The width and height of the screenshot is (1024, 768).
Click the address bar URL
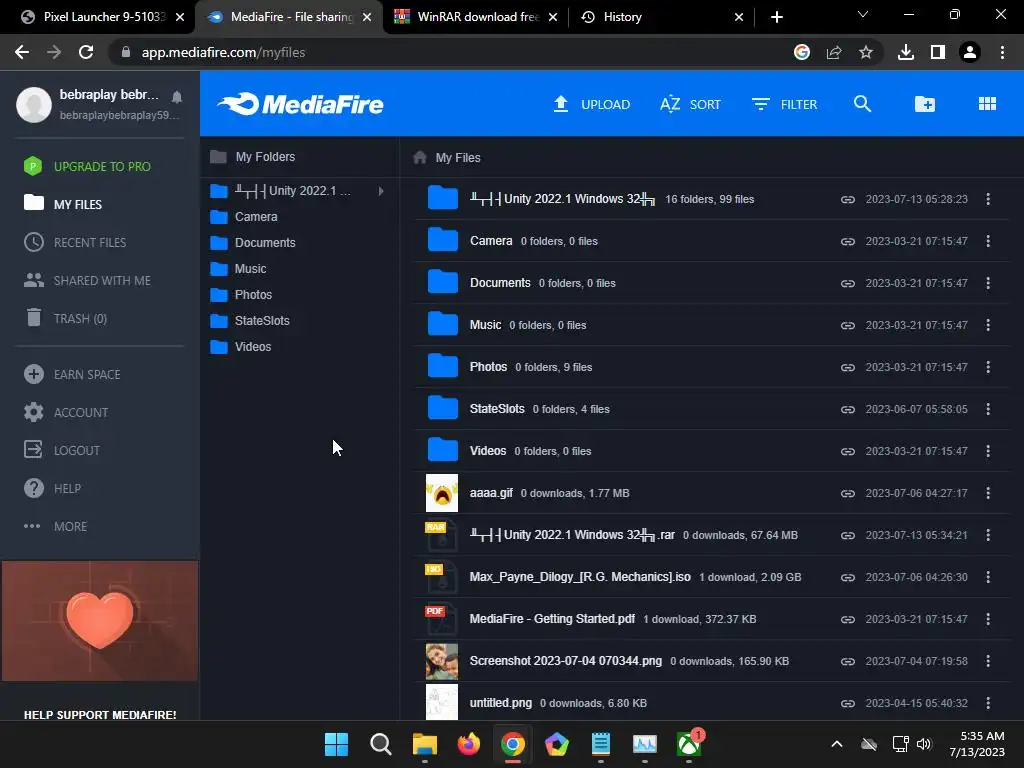223,52
